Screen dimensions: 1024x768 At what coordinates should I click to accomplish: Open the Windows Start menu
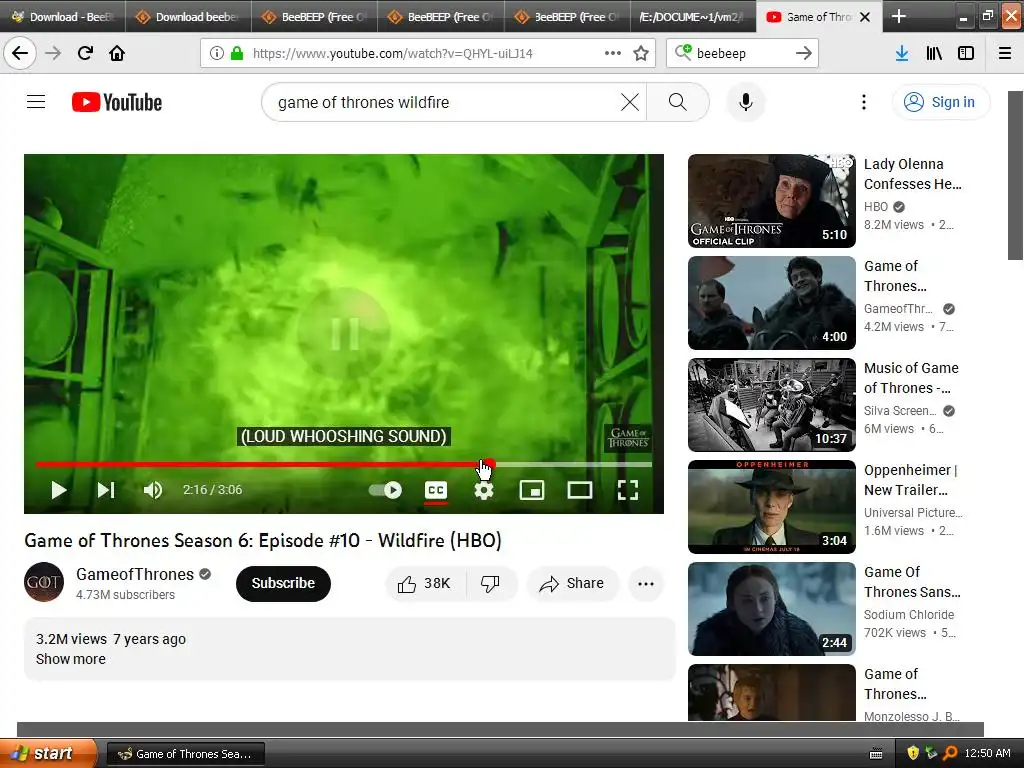coord(48,753)
